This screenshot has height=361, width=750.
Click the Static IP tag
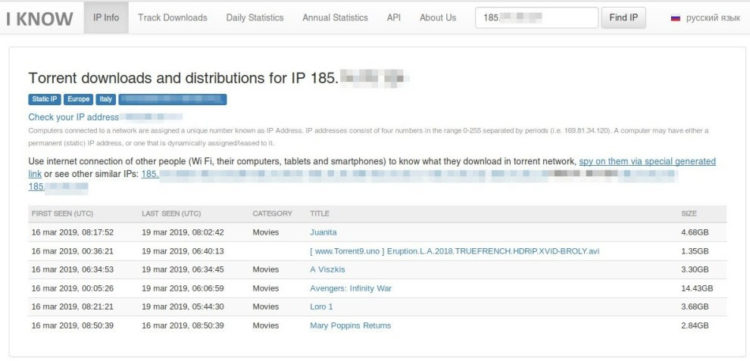click(44, 99)
